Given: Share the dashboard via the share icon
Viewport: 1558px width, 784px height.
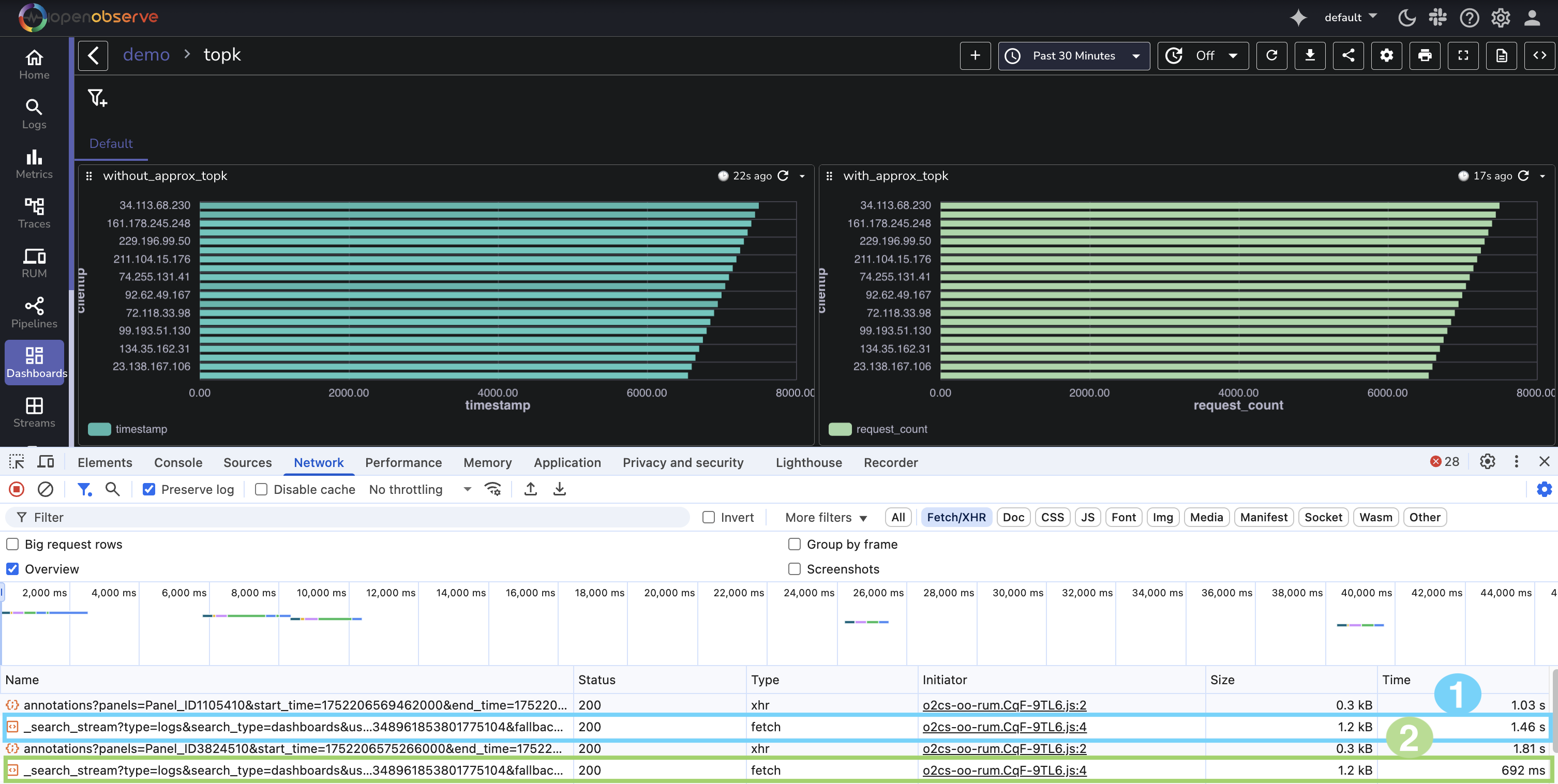Looking at the screenshot, I should coord(1349,55).
